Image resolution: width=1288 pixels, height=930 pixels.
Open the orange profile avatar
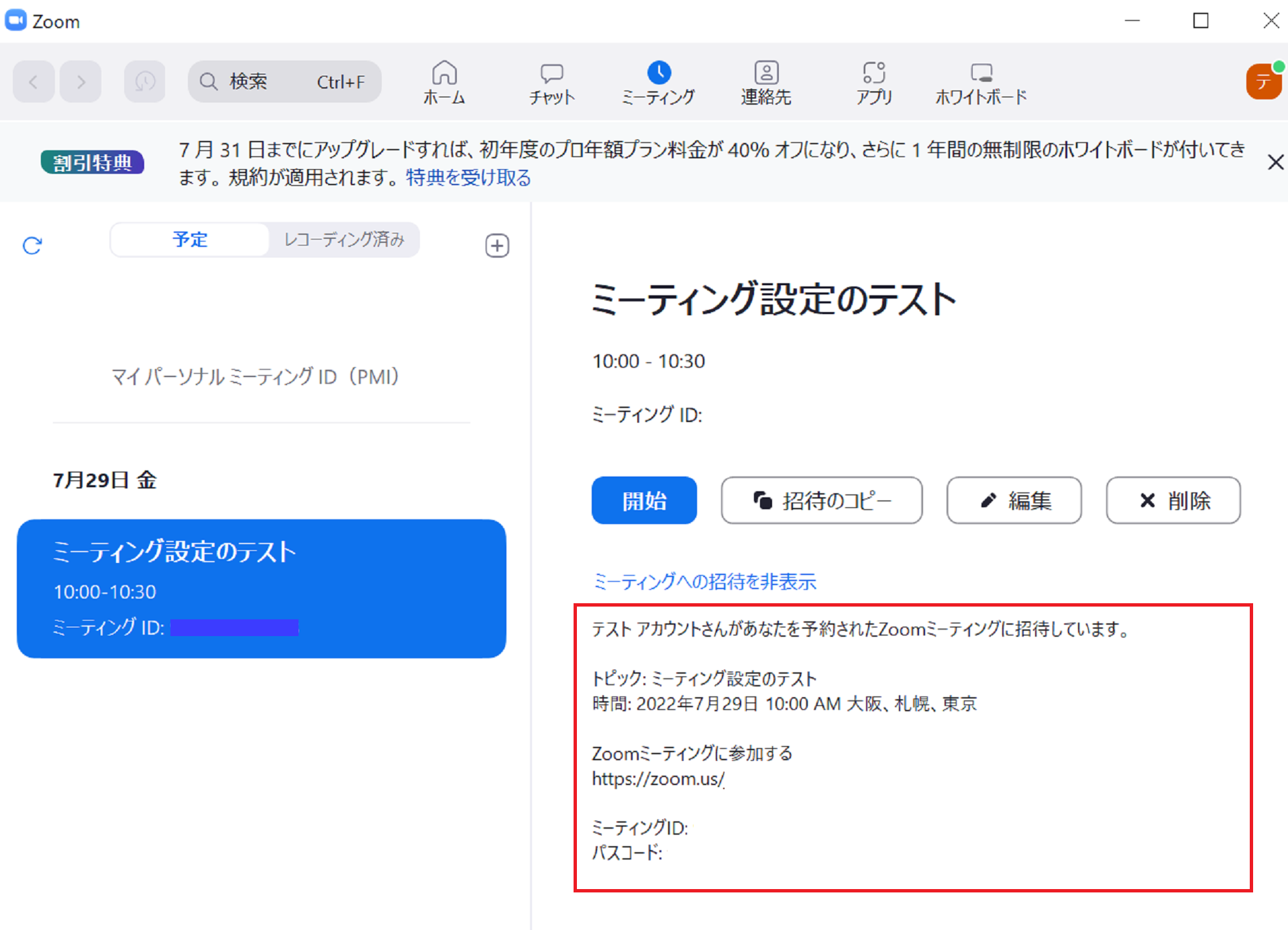tap(1264, 82)
